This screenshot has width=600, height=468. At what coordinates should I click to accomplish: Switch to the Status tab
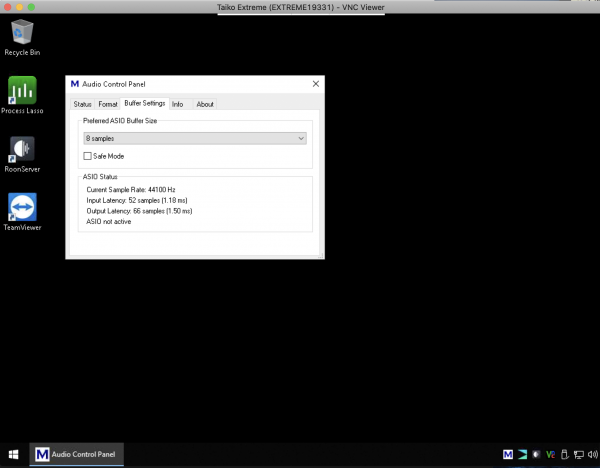[82, 104]
